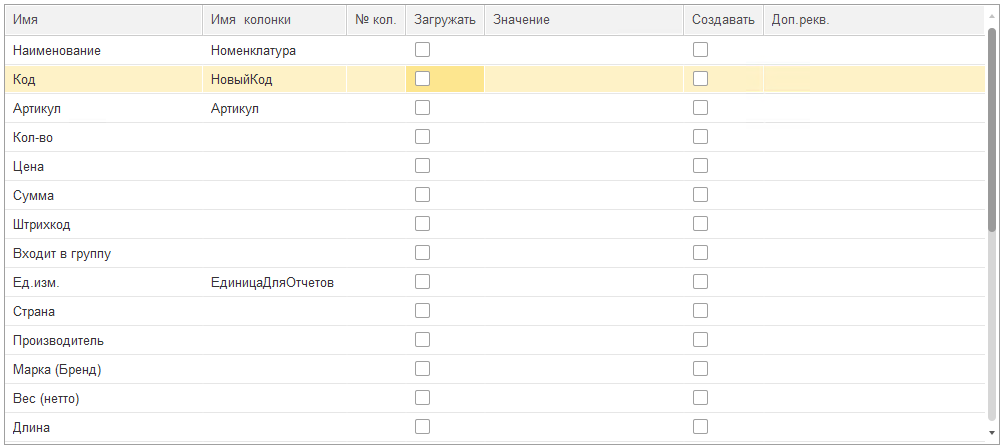Viewport: 1002px width, 445px height.
Task: Select the Марка (Бренд) row
Action: [x=495, y=369]
